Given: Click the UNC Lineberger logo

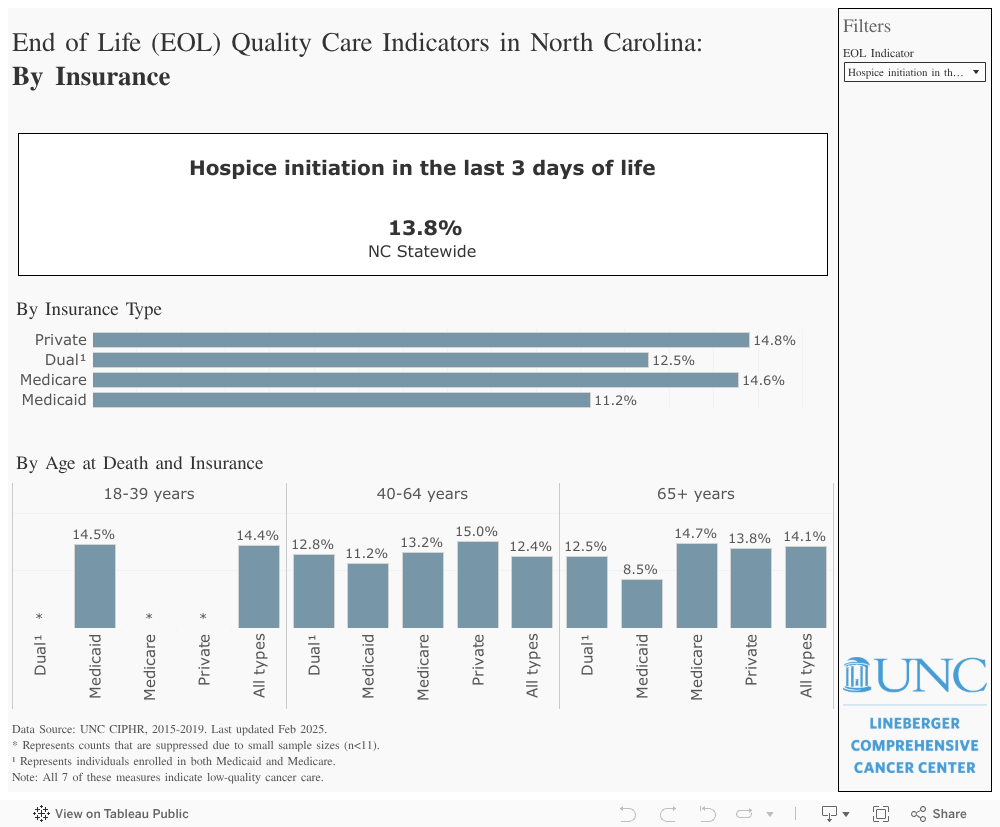Looking at the screenshot, I should [915, 716].
